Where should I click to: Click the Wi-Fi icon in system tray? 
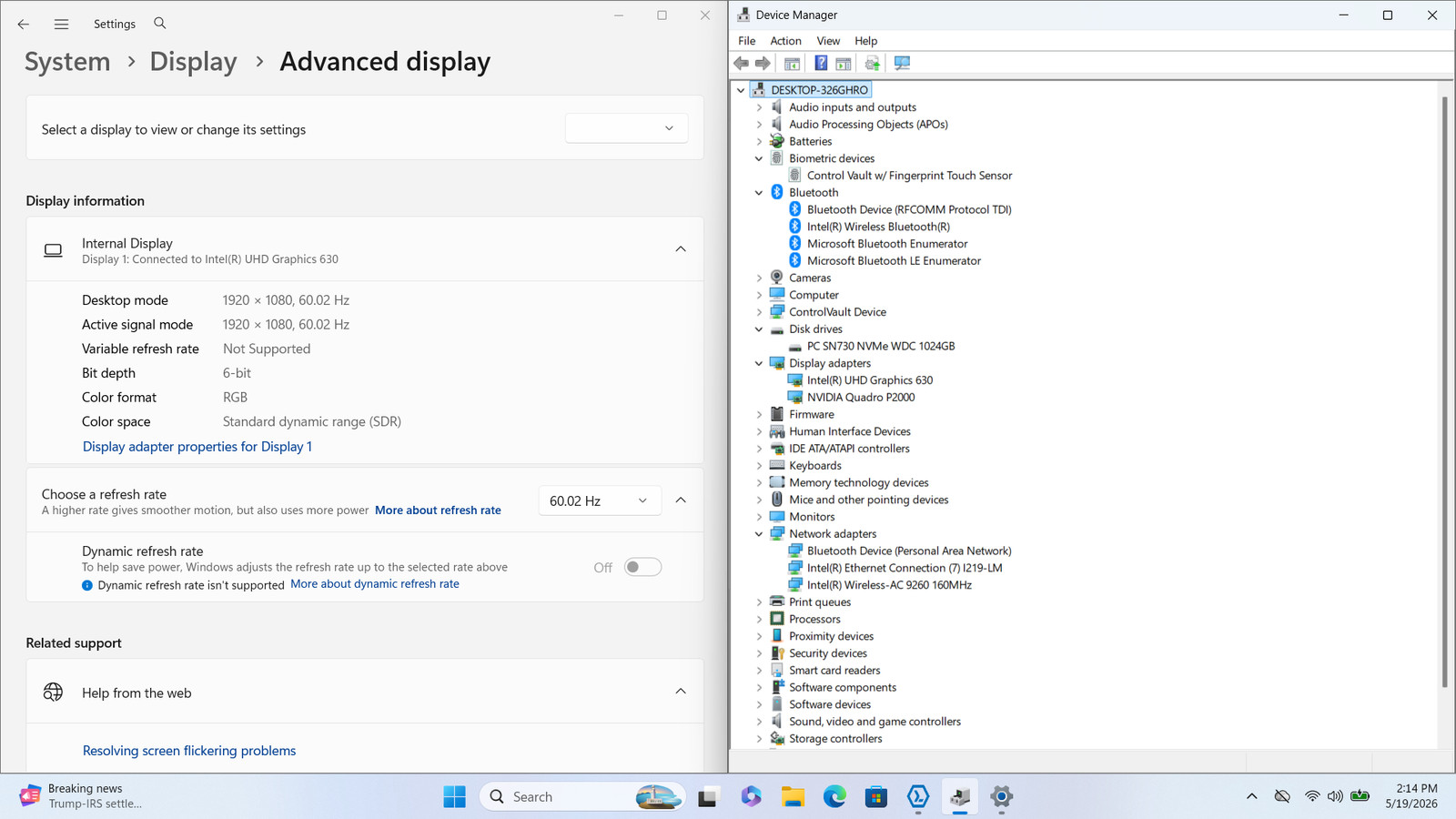click(x=1311, y=796)
